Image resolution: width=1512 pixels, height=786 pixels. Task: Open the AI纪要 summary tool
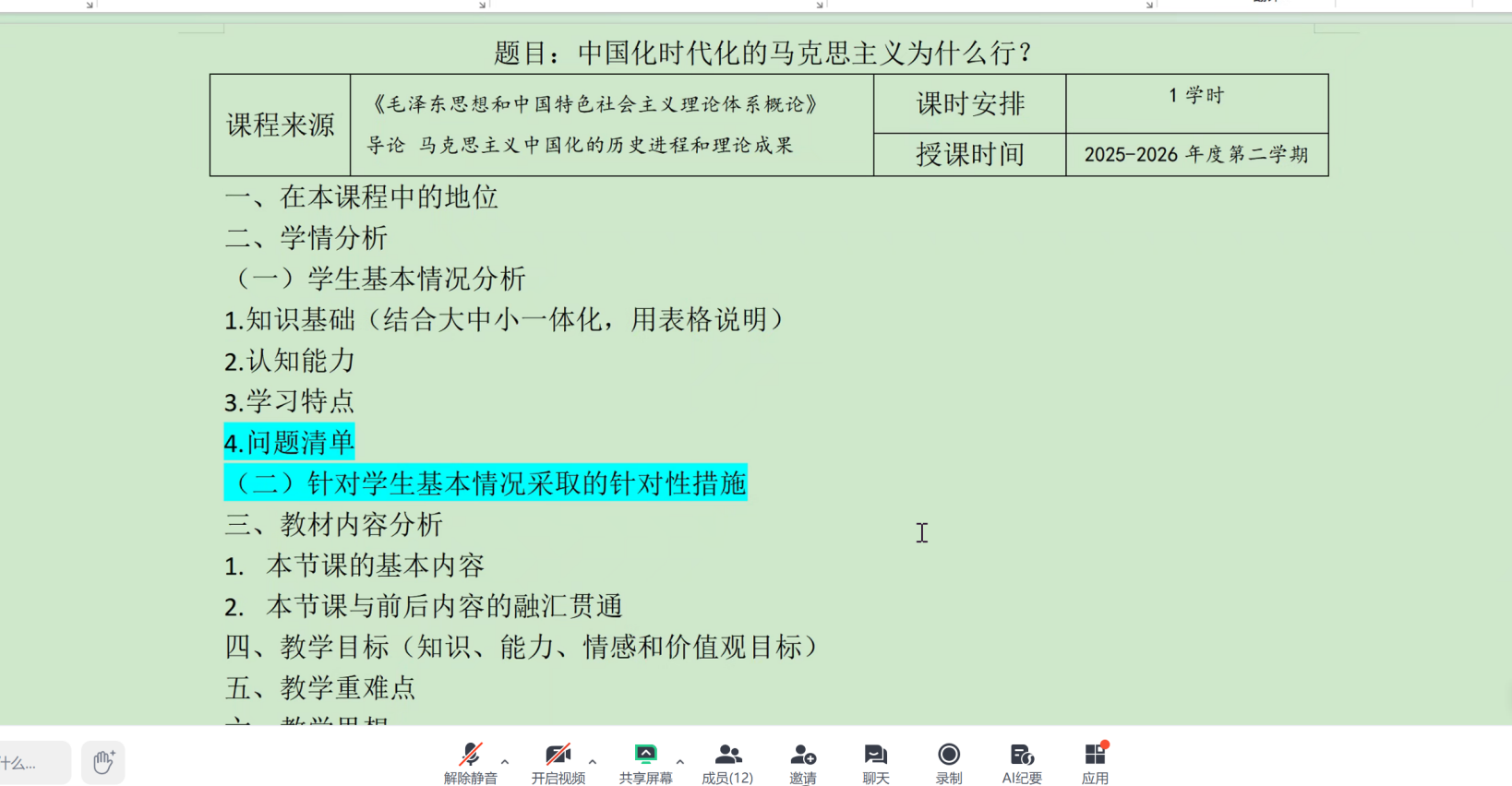(1021, 762)
